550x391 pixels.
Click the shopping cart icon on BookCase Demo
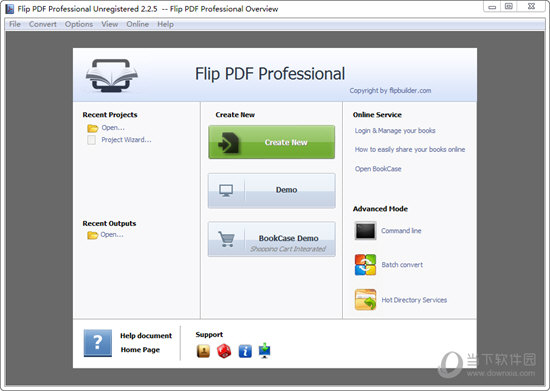click(x=226, y=239)
